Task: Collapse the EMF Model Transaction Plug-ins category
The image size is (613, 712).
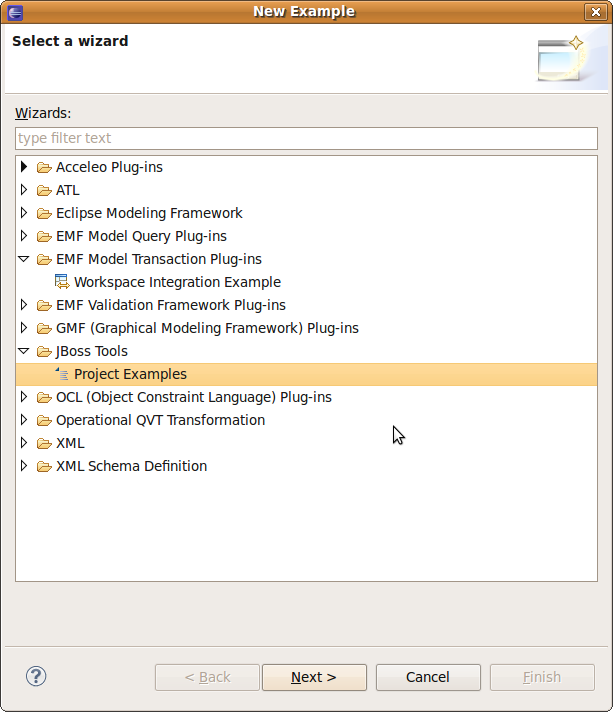Action: click(x=24, y=259)
